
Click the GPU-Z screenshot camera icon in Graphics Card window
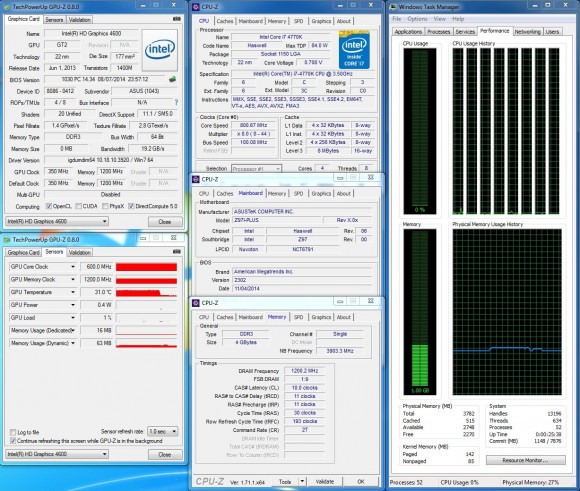[x=176, y=19]
